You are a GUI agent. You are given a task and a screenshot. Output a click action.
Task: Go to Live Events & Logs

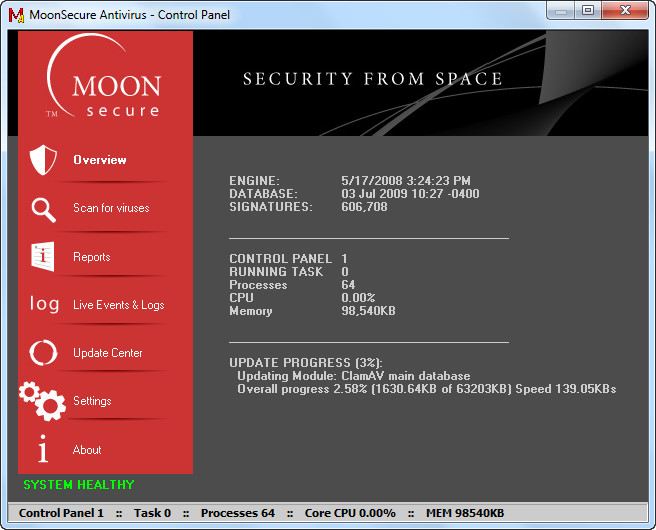click(x=119, y=305)
